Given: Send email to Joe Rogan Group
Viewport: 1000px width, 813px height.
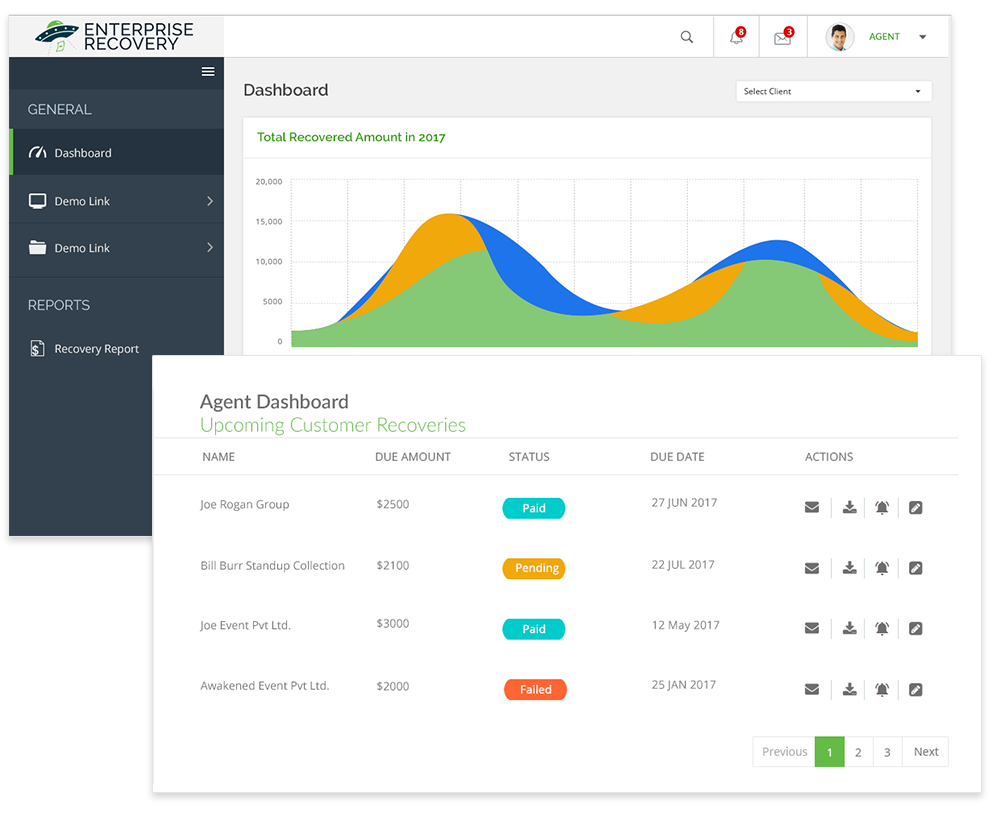Looking at the screenshot, I should coord(812,508).
